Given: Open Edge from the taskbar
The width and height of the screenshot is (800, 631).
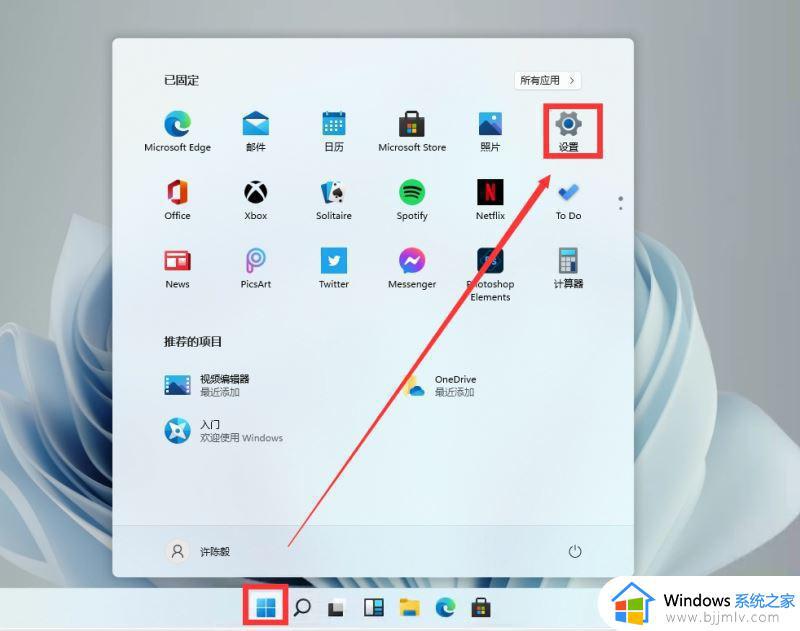Looking at the screenshot, I should tap(445, 607).
